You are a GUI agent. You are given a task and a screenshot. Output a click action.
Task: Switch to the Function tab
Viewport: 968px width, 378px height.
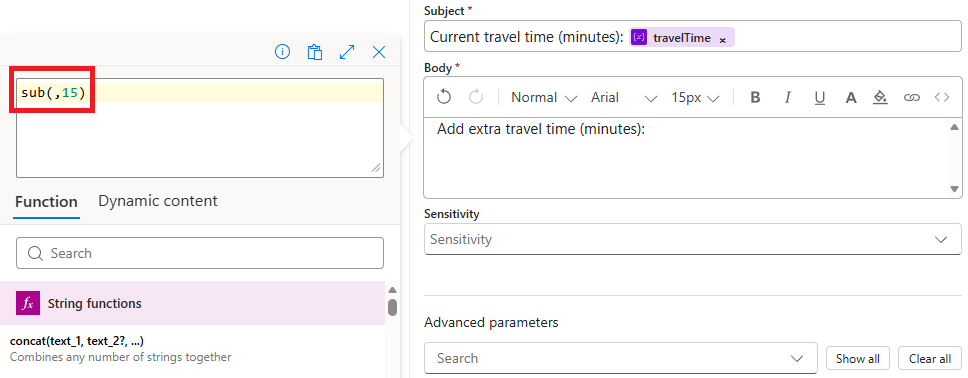46,201
